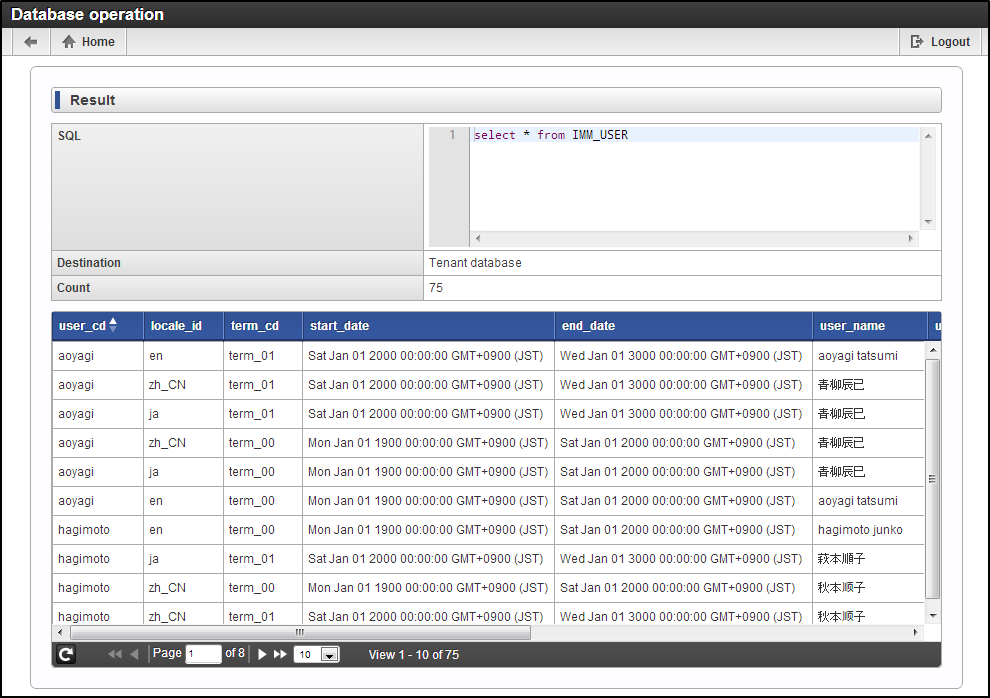Viewport: 990px width, 698px height.
Task: Go to next results page
Action: pyautogui.click(x=262, y=654)
